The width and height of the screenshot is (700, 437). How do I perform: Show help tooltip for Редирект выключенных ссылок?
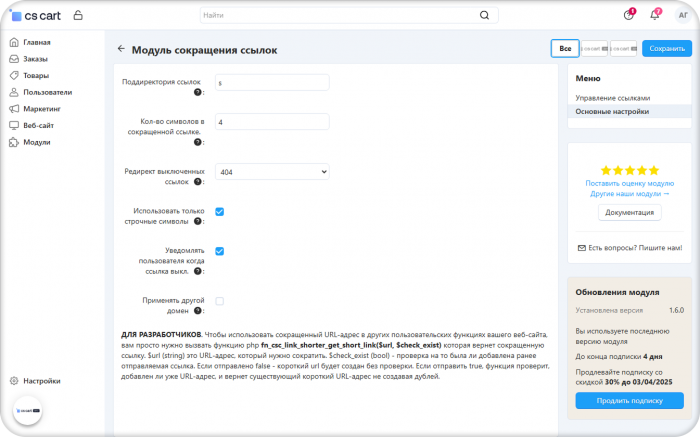(x=197, y=182)
